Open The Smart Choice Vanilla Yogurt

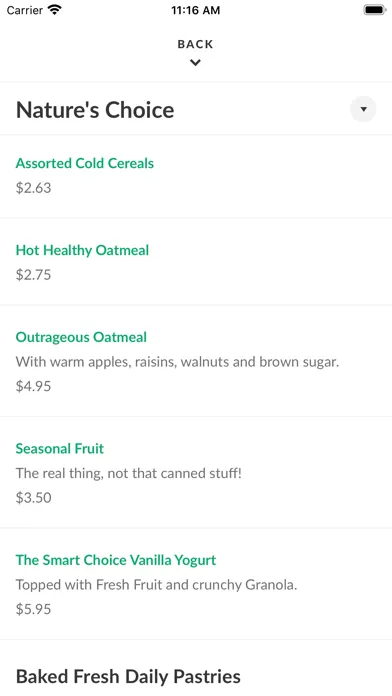(116, 560)
